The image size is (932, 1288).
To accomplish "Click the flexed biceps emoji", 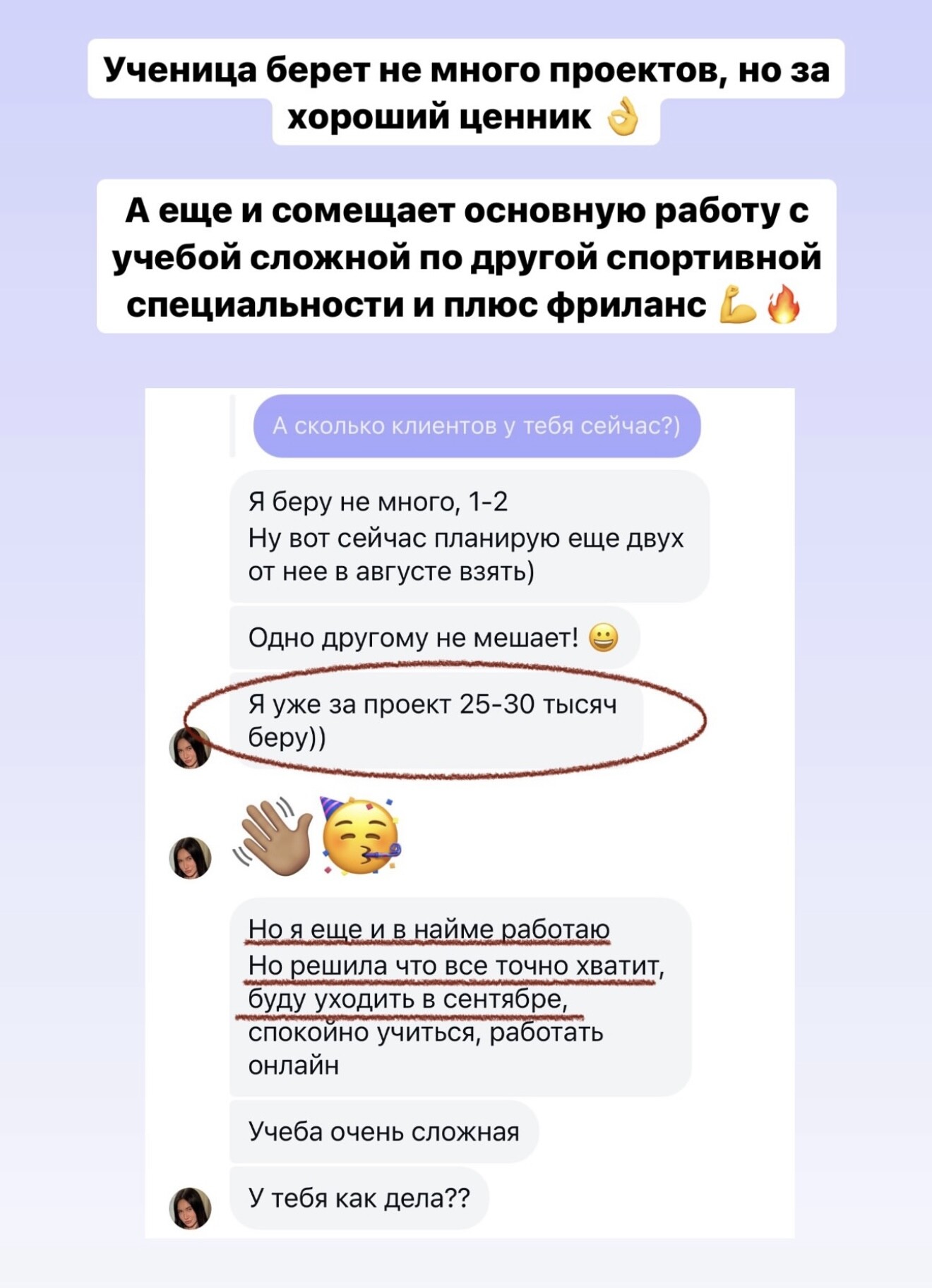I will click(x=738, y=304).
